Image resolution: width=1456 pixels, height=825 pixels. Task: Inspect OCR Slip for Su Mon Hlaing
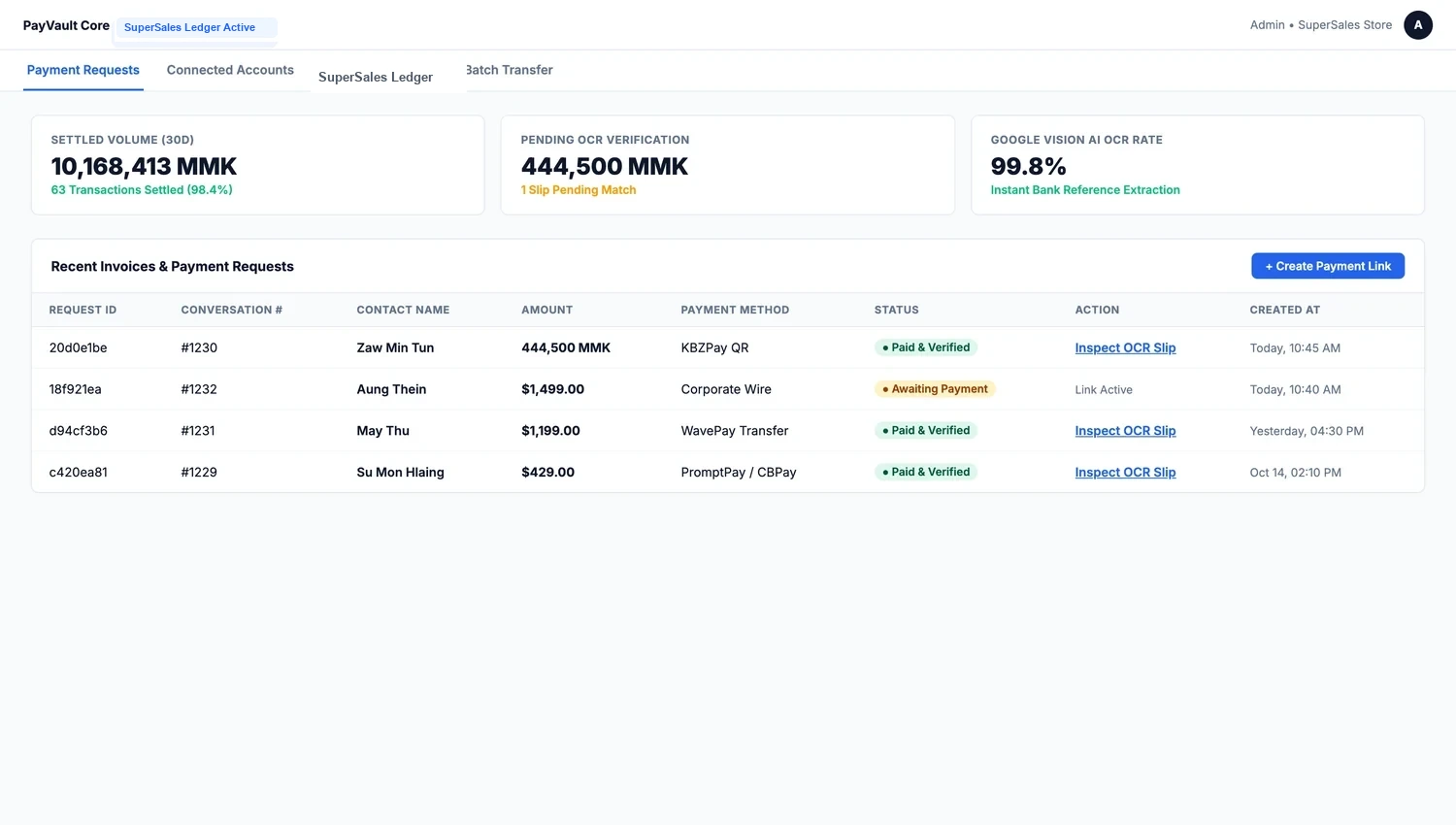pos(1125,473)
